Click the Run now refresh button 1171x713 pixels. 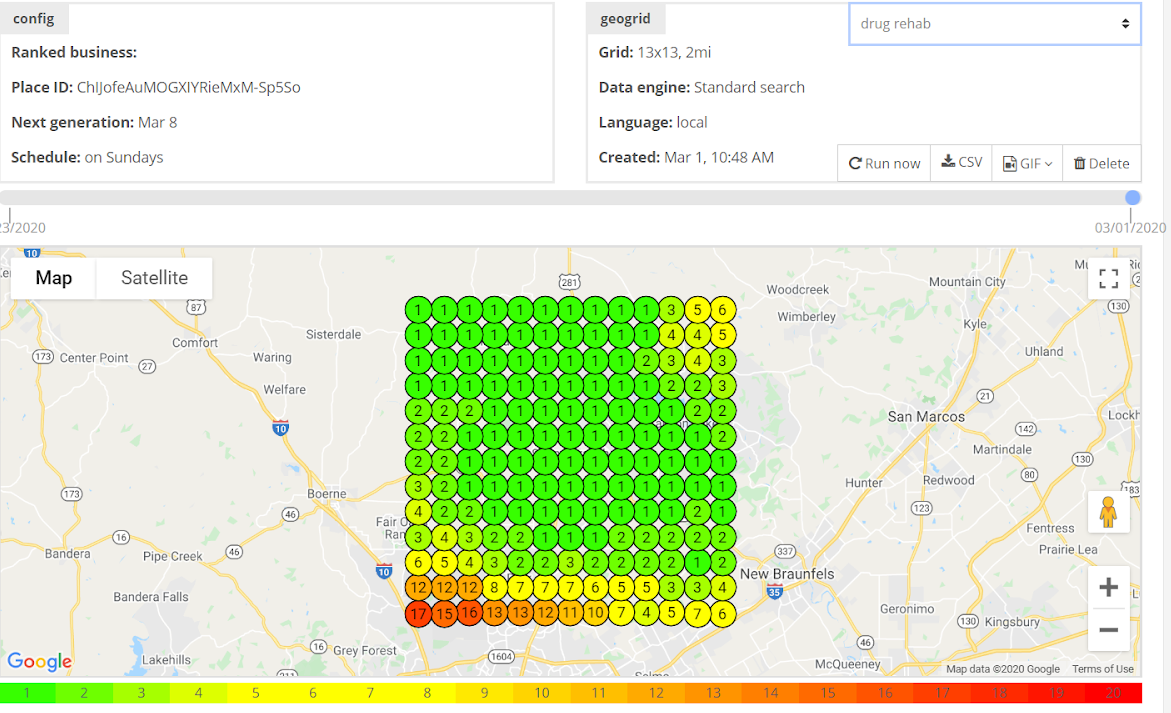coord(884,163)
